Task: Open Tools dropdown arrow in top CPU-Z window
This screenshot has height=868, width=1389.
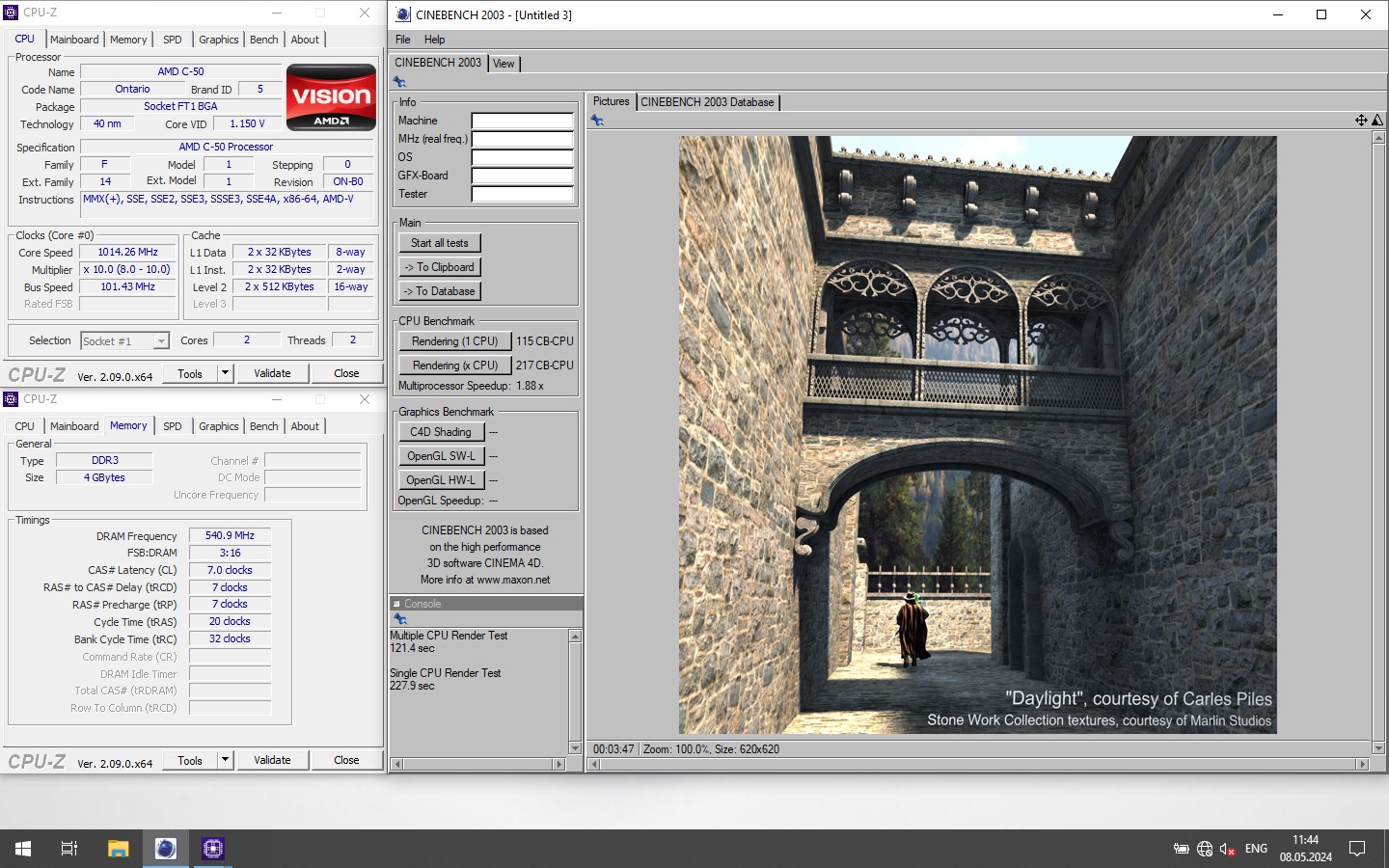Action: (x=225, y=373)
